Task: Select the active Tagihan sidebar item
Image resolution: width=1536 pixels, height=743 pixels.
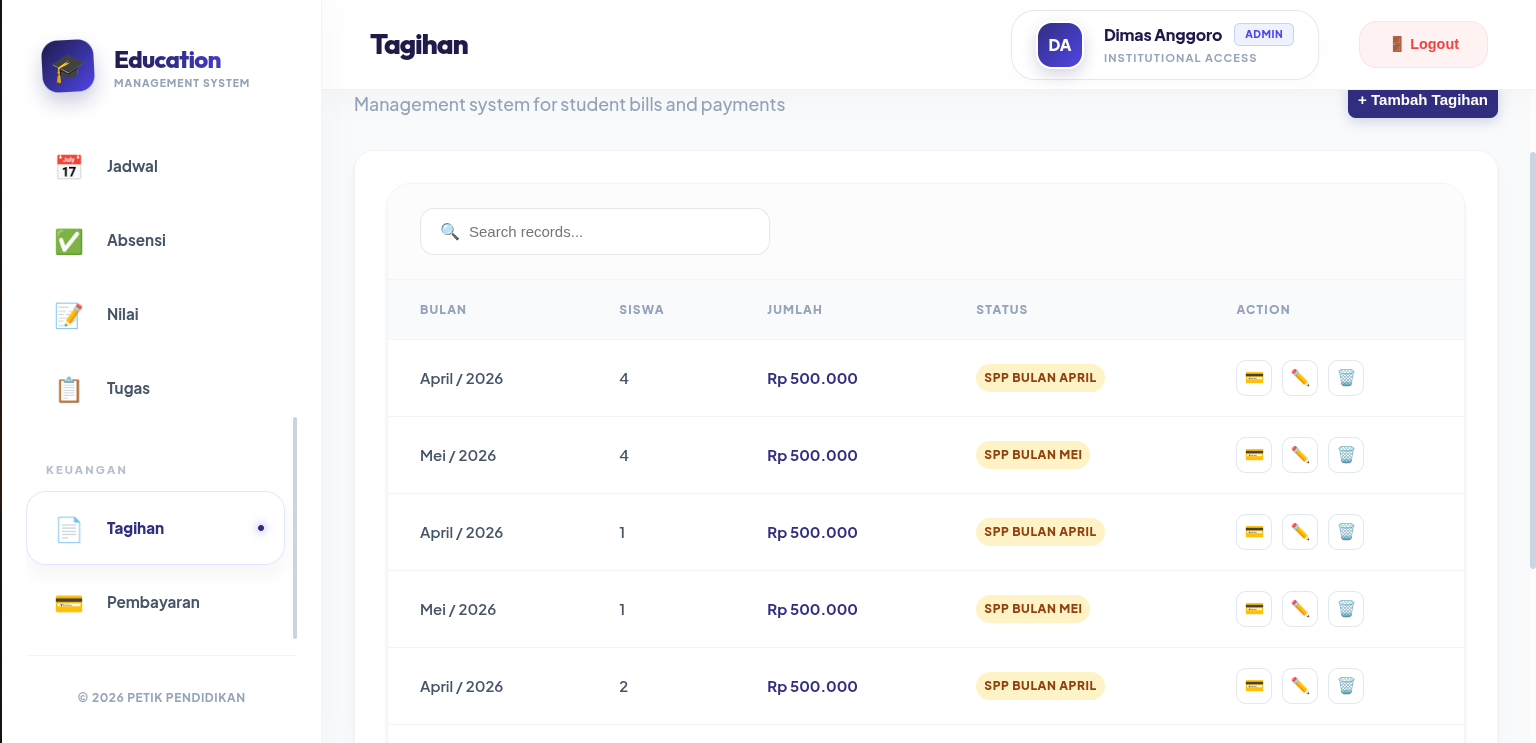Action: click(156, 528)
